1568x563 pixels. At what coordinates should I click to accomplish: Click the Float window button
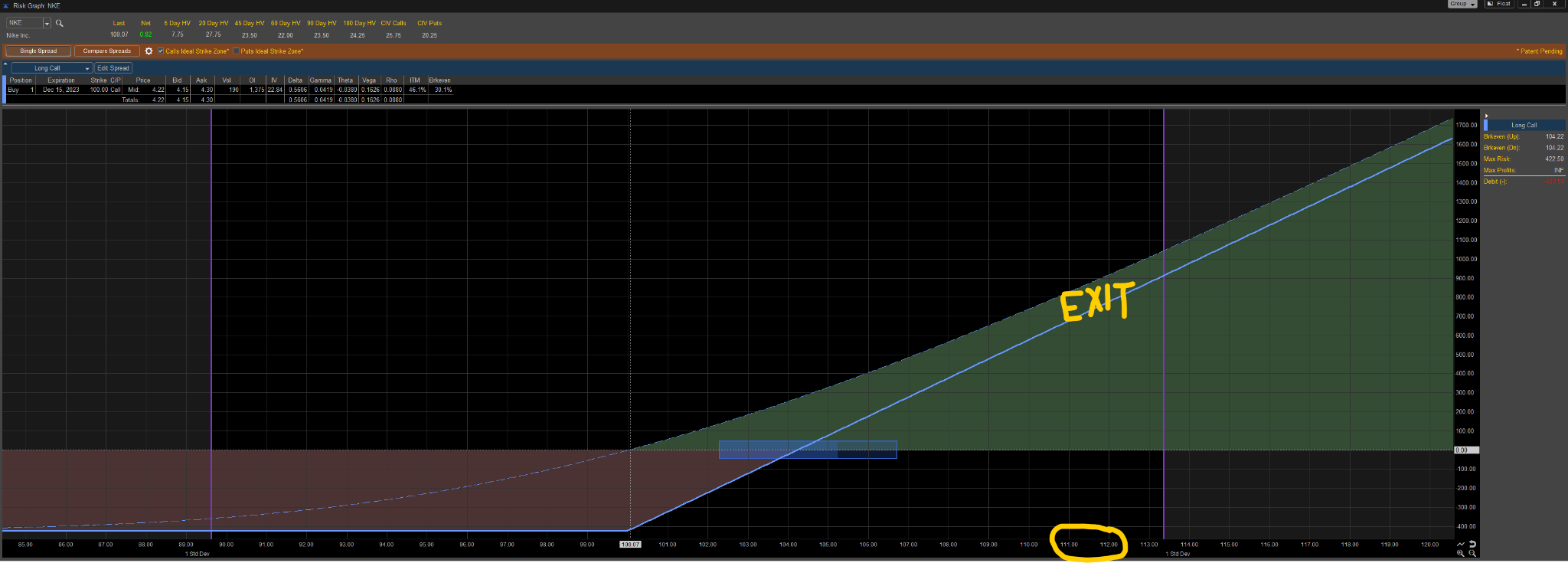coord(1500,4)
